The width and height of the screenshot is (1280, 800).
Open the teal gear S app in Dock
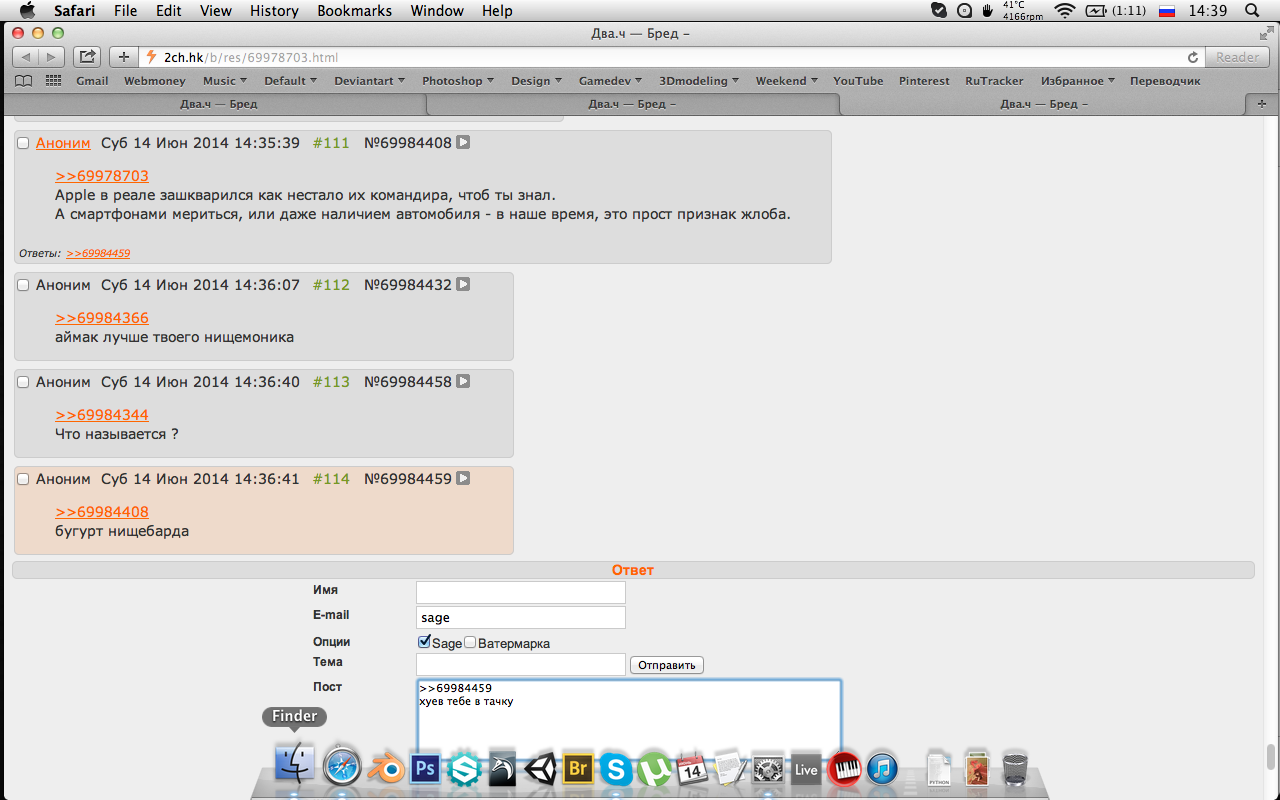tap(464, 768)
